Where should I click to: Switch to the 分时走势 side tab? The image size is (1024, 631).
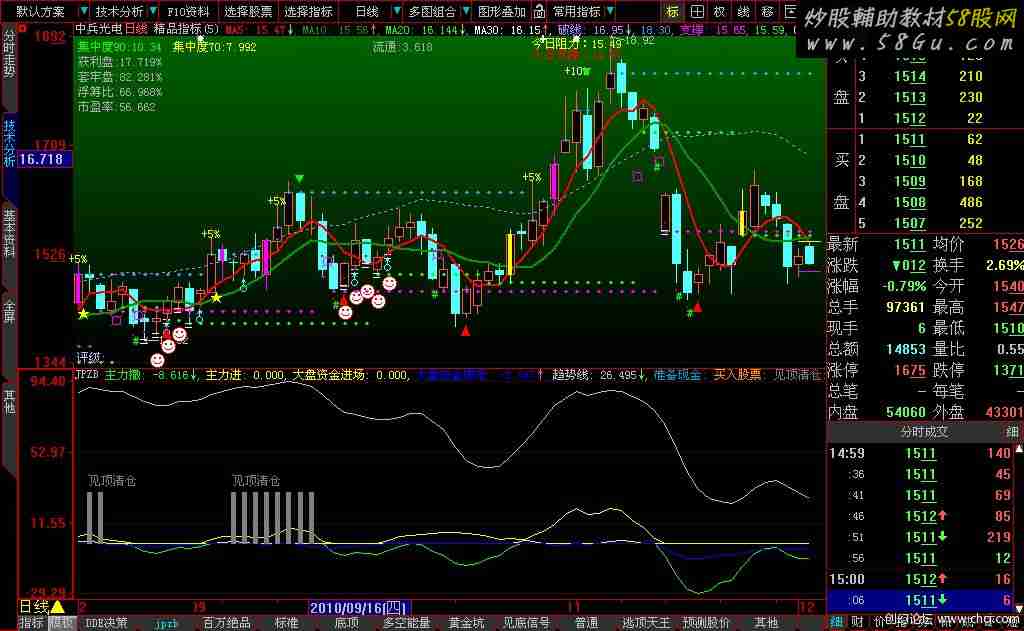pos(9,54)
